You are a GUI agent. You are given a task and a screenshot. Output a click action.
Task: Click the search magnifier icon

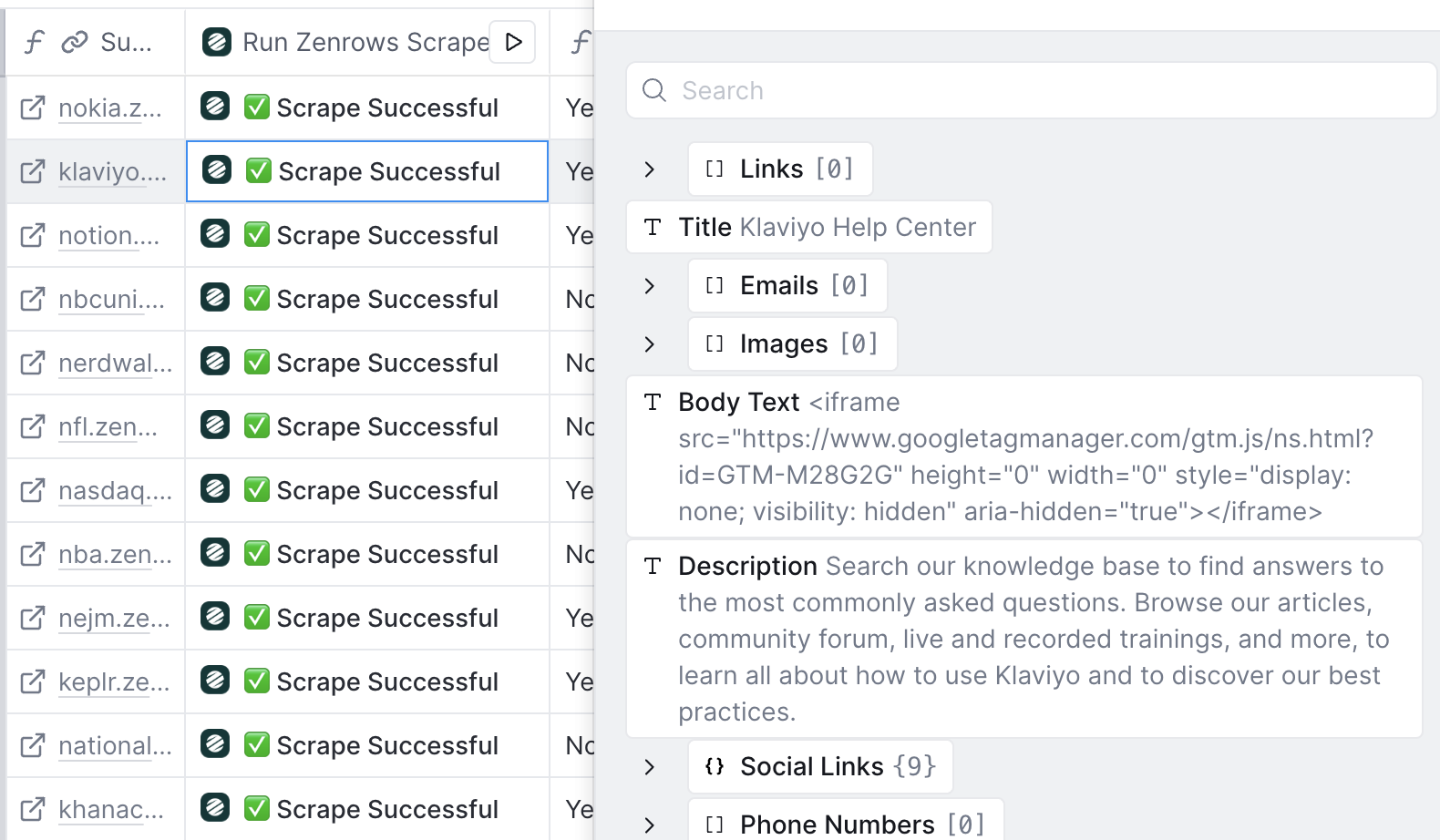(x=654, y=90)
